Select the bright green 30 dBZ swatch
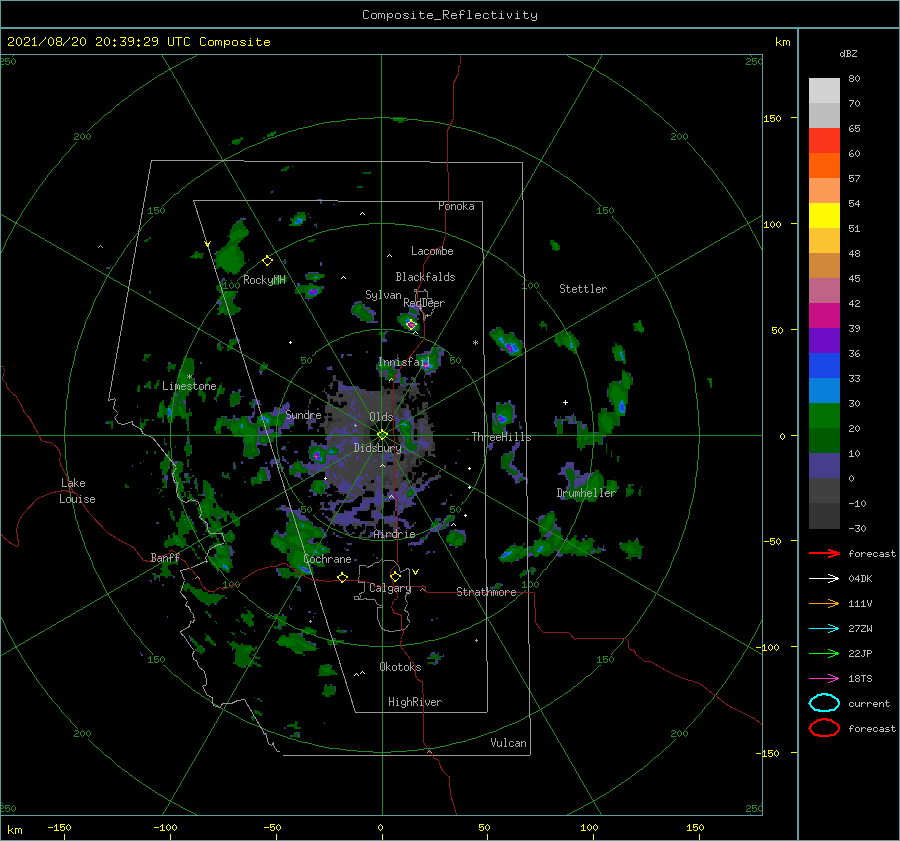This screenshot has height=841, width=900. pos(824,415)
